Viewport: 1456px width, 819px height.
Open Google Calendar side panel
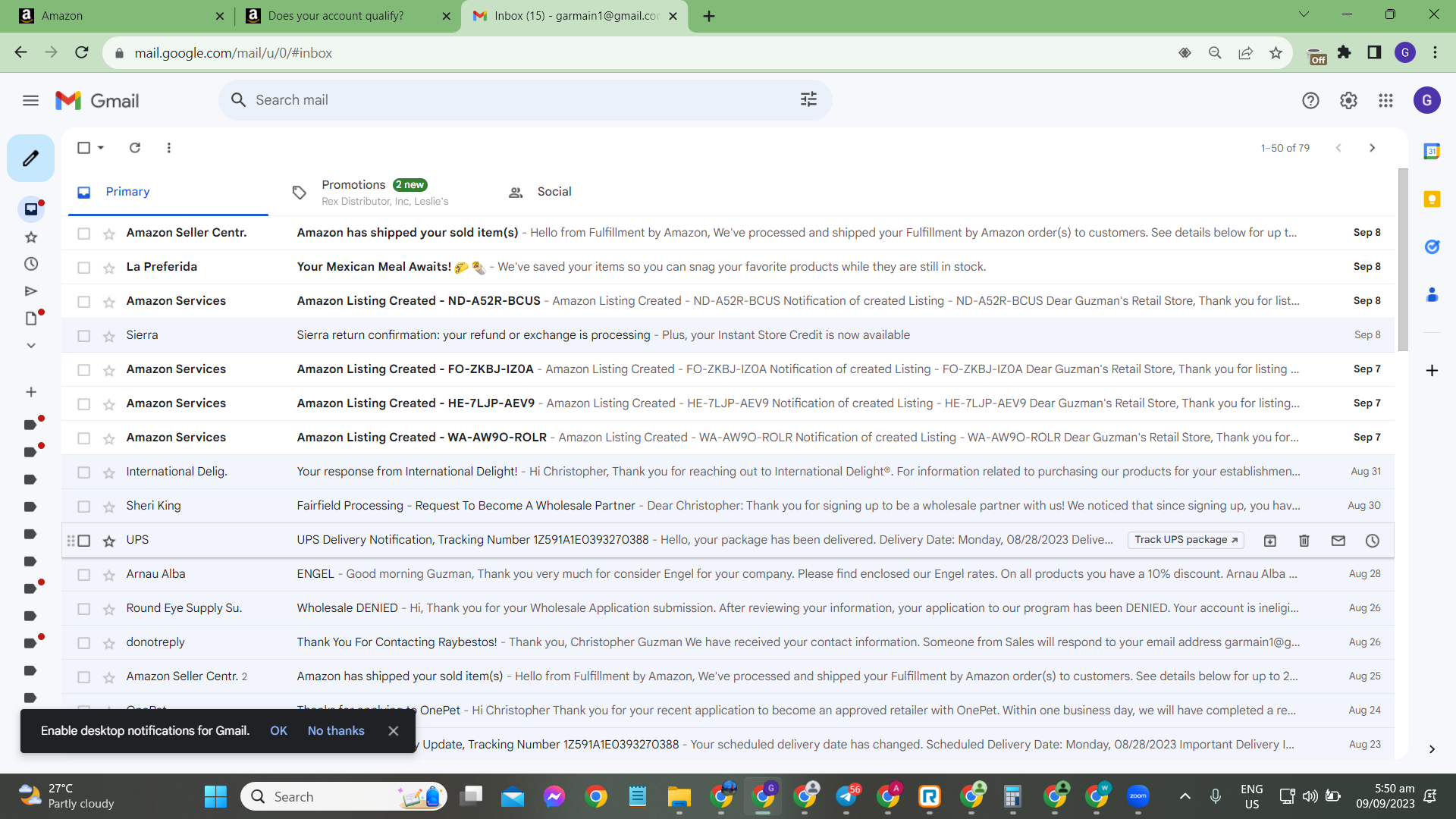[x=1432, y=151]
